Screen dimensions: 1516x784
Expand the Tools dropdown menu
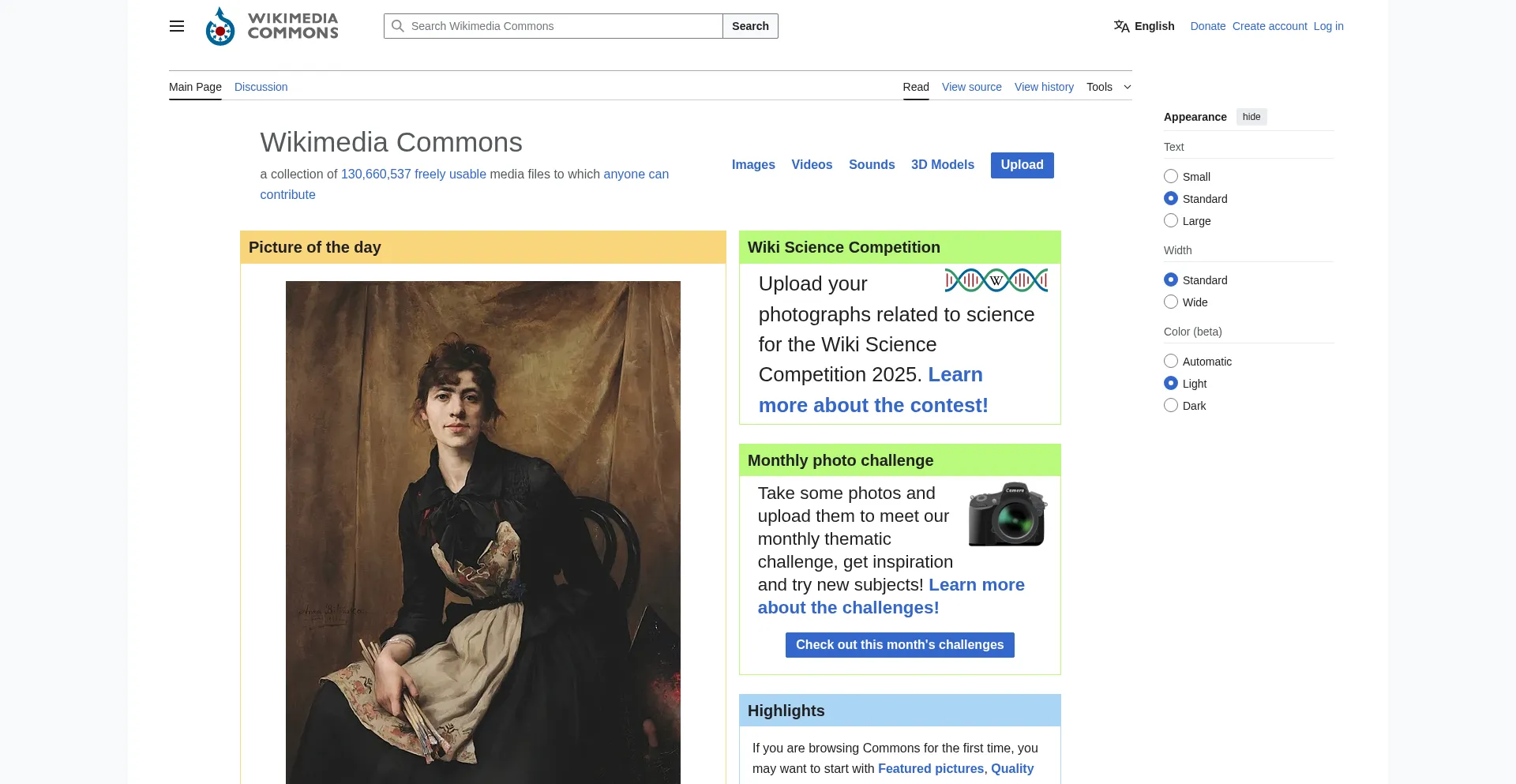(1109, 87)
